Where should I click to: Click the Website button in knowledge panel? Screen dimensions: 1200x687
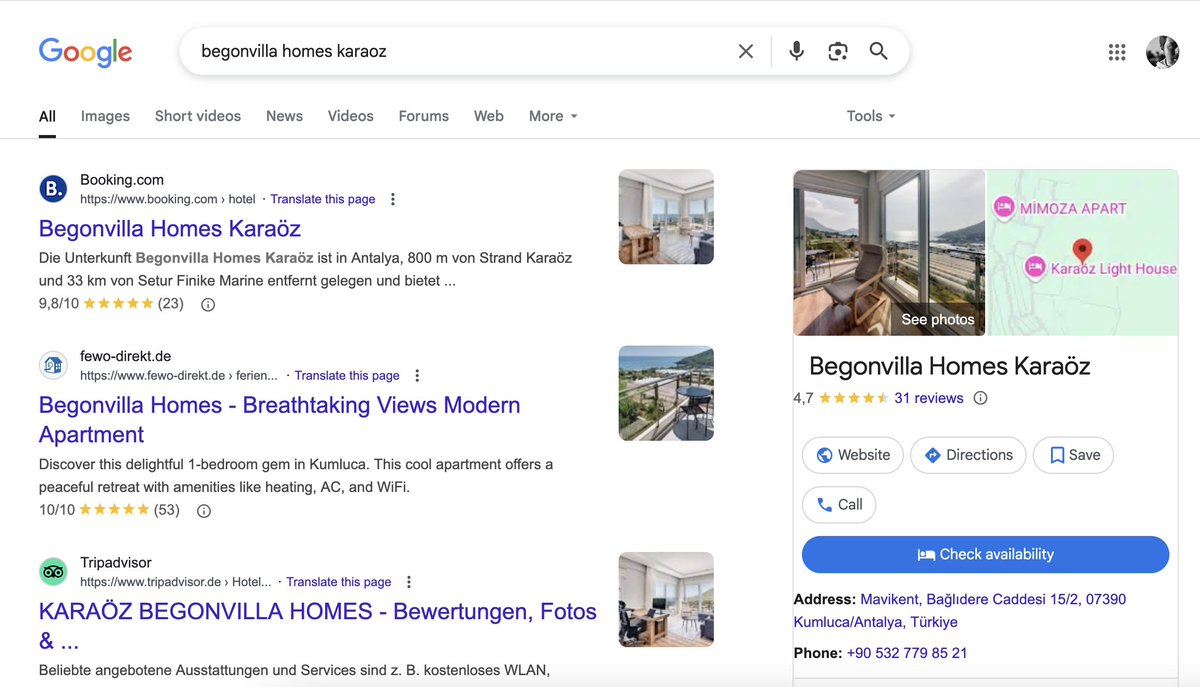click(853, 455)
